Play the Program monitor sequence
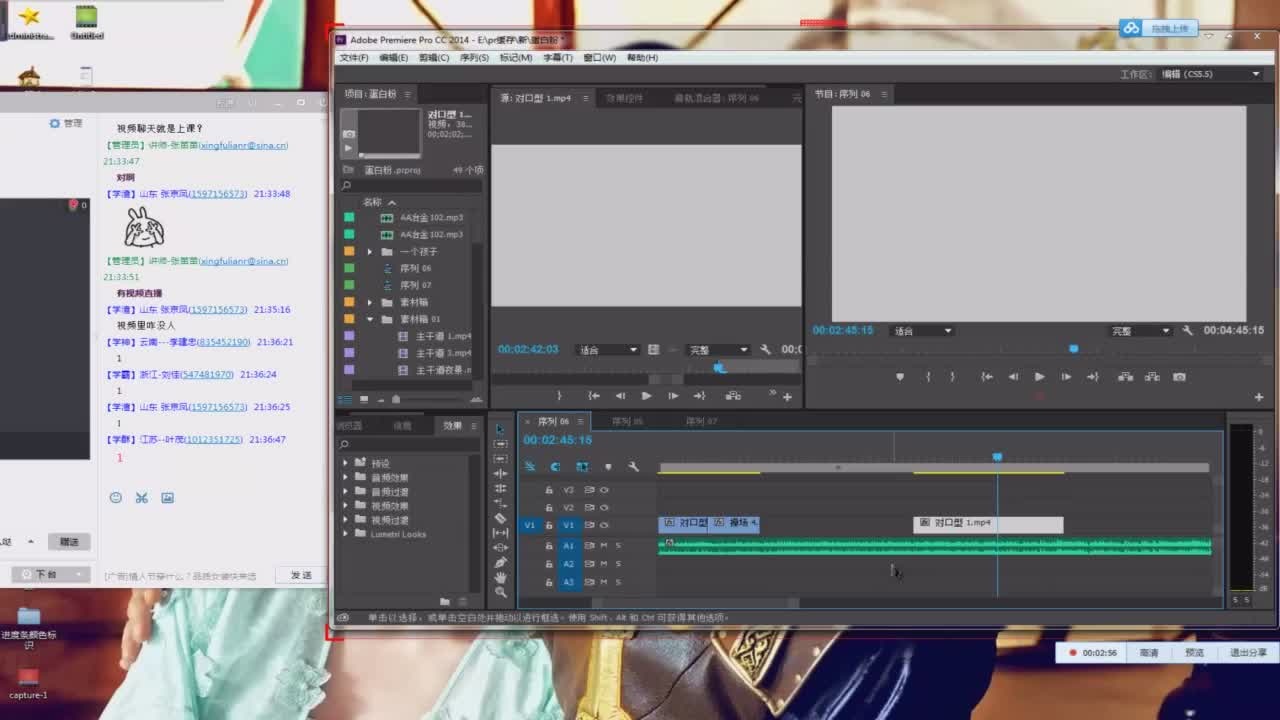Image resolution: width=1280 pixels, height=720 pixels. click(1039, 377)
